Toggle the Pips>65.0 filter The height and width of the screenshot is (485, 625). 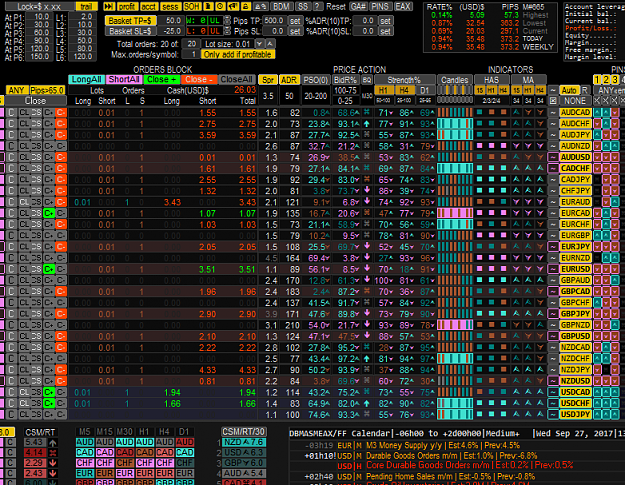click(x=47, y=90)
